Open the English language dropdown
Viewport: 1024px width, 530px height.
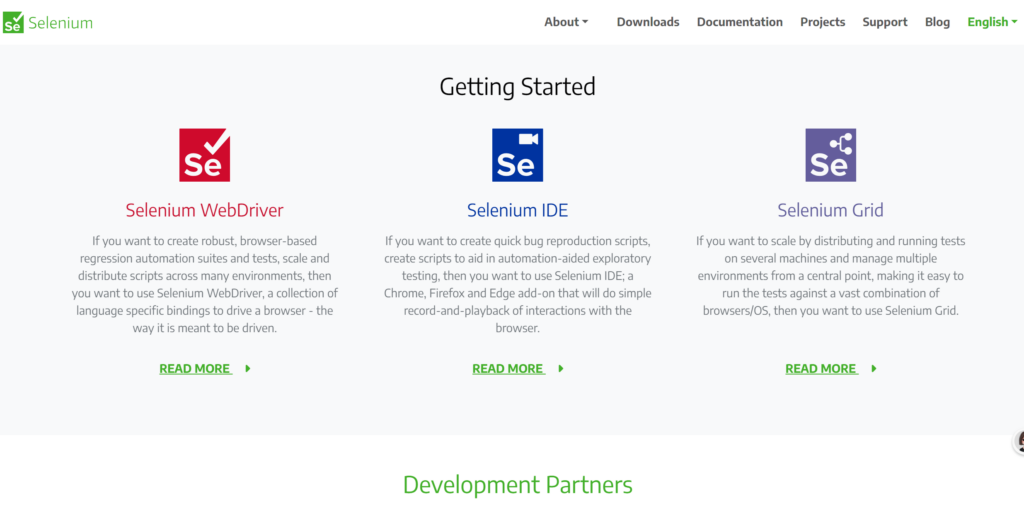(x=992, y=22)
